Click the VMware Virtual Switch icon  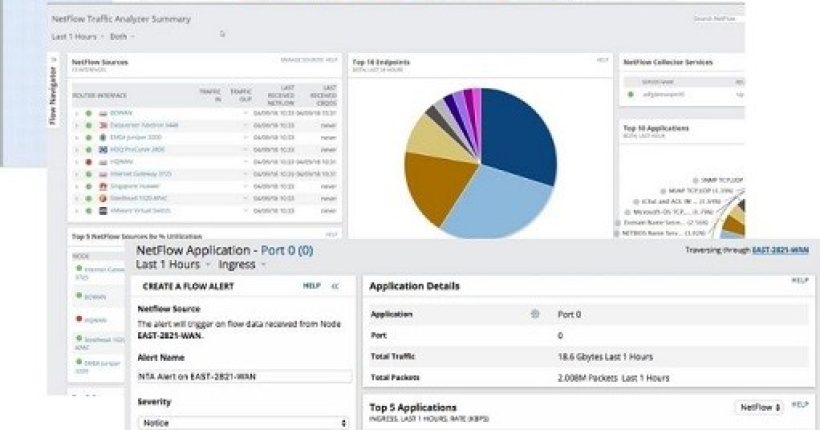pyautogui.click(x=103, y=211)
